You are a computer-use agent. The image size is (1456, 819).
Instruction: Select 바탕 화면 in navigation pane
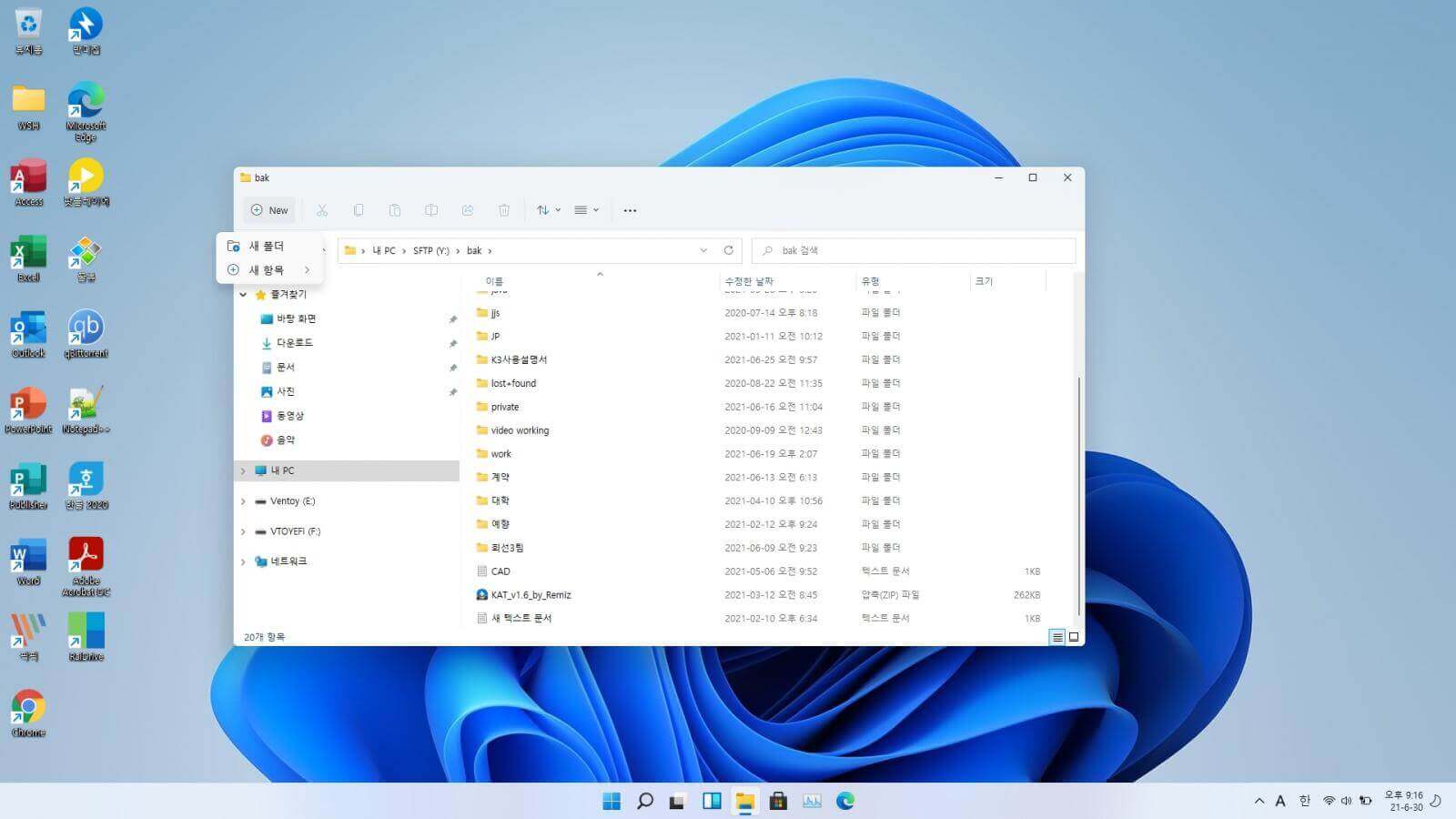296,318
